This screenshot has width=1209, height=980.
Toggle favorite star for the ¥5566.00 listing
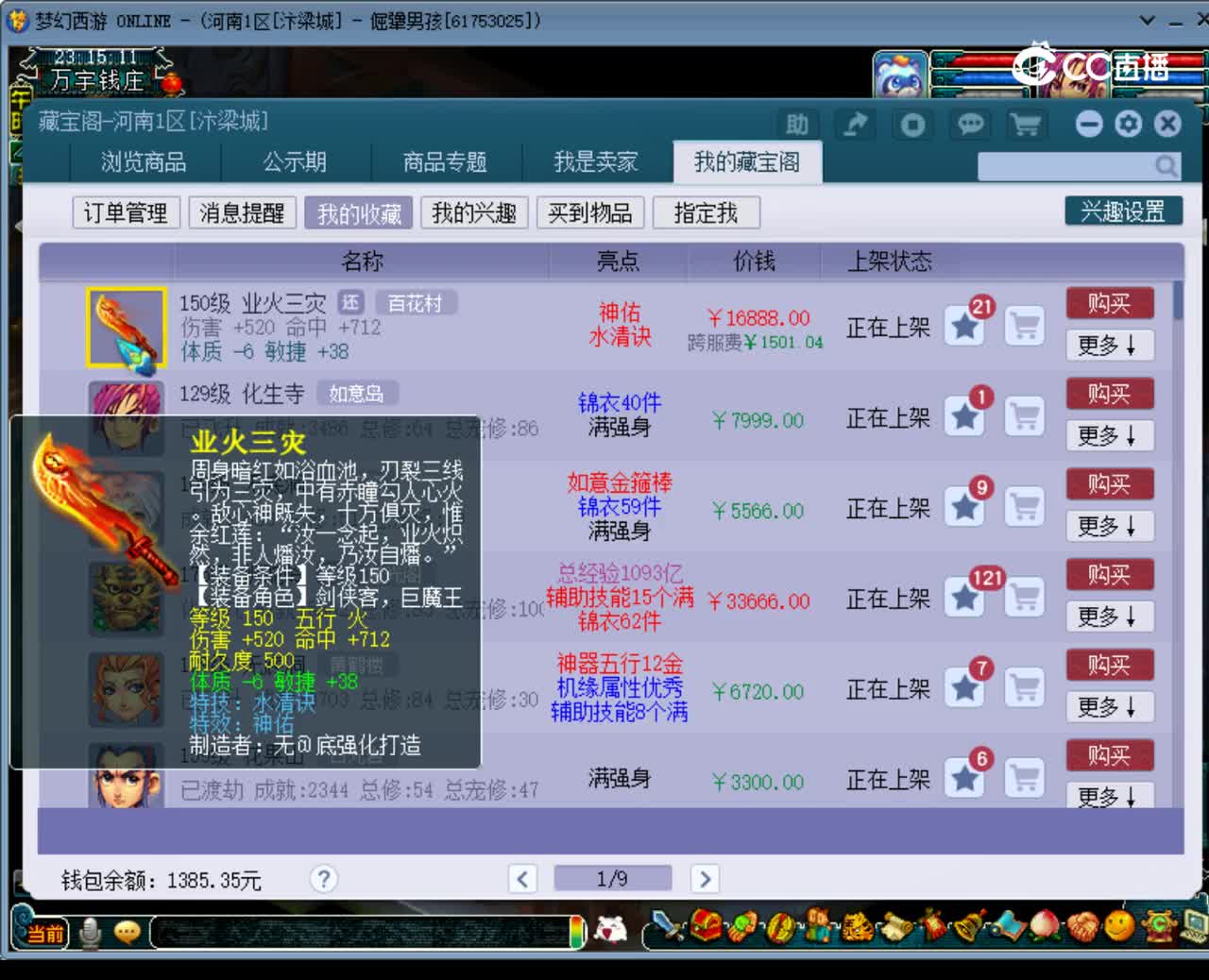pos(964,507)
